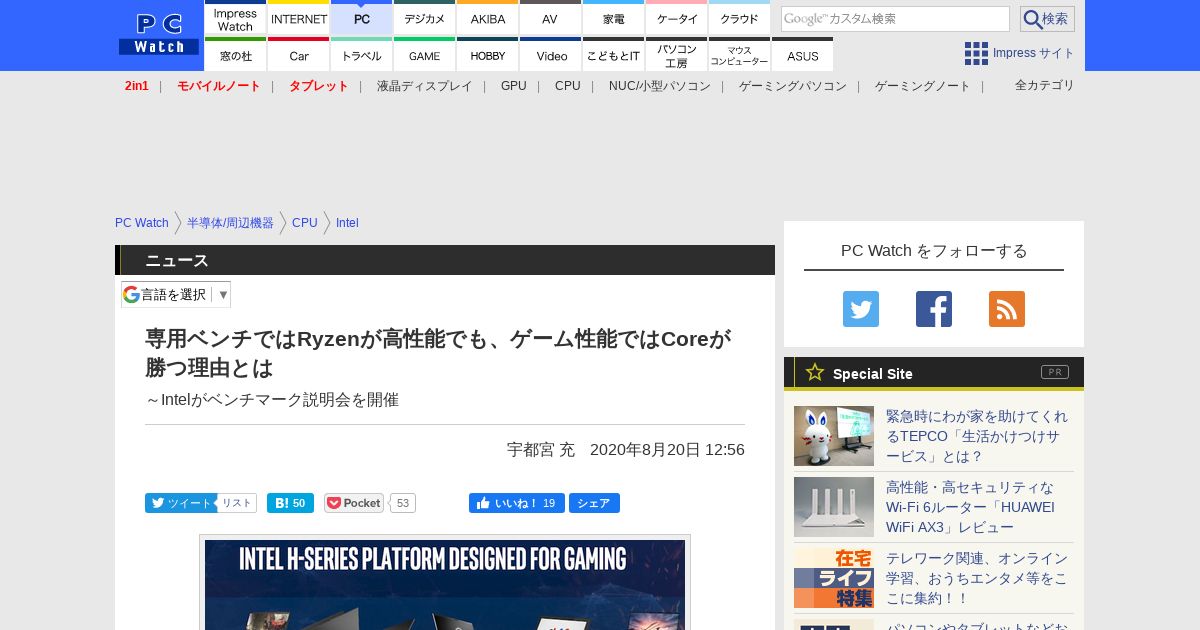Screen dimensions: 1200x630
Task: Open the Facebook follow icon
Action: click(934, 309)
